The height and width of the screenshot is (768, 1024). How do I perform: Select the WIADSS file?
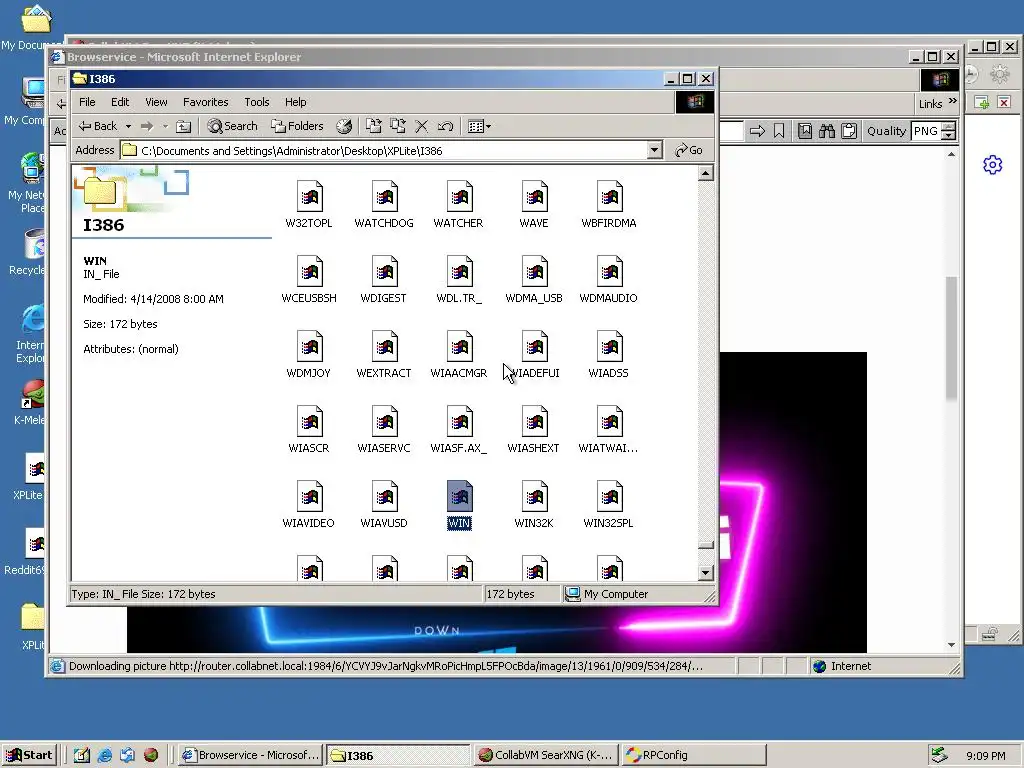coord(609,355)
